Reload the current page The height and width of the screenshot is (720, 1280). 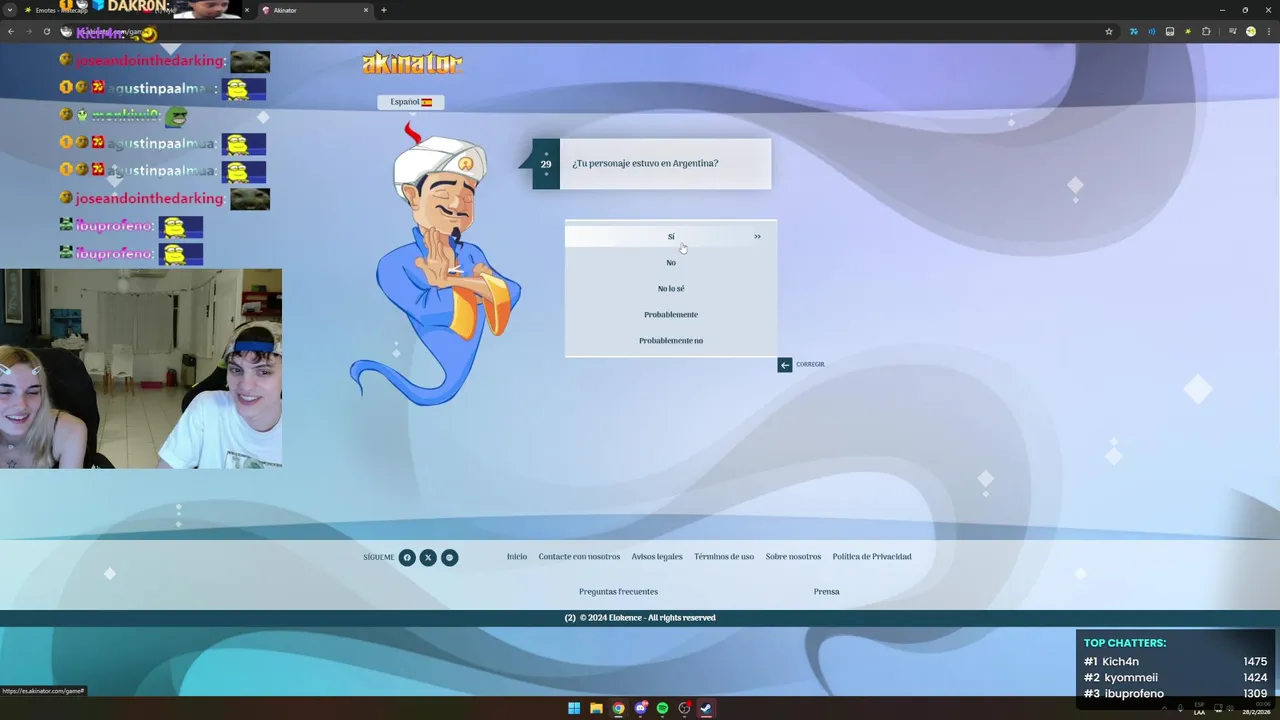tap(46, 32)
